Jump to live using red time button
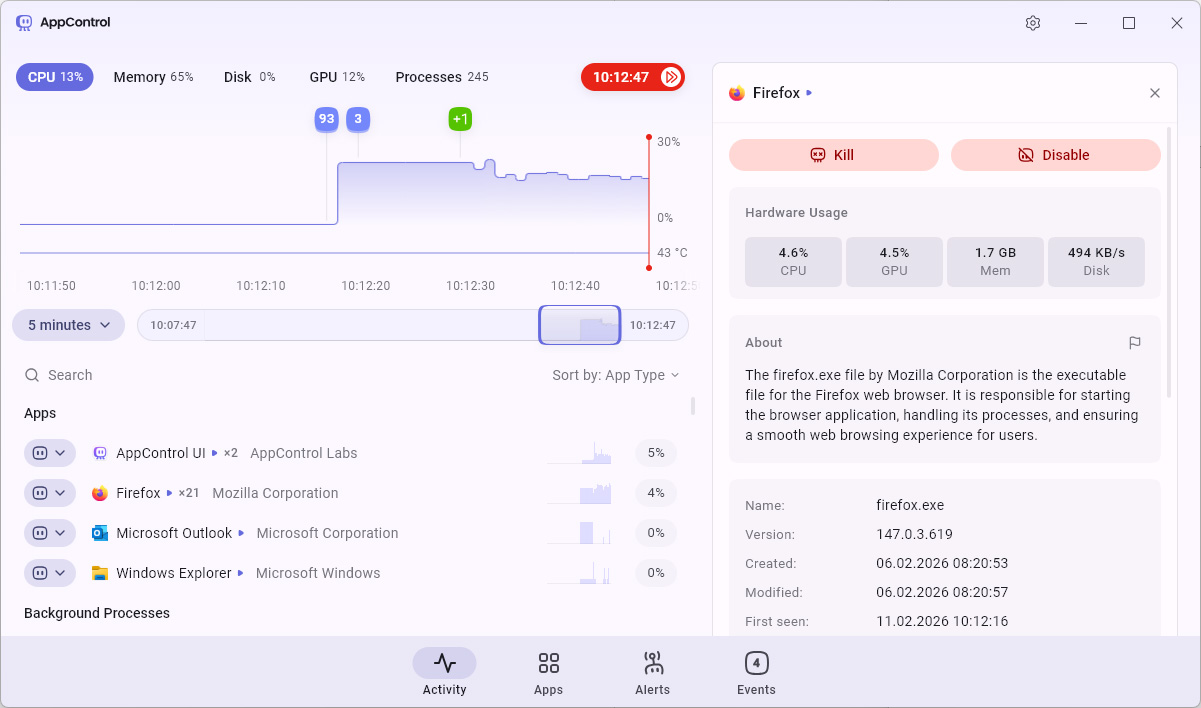This screenshot has height=708, width=1201. [x=632, y=77]
